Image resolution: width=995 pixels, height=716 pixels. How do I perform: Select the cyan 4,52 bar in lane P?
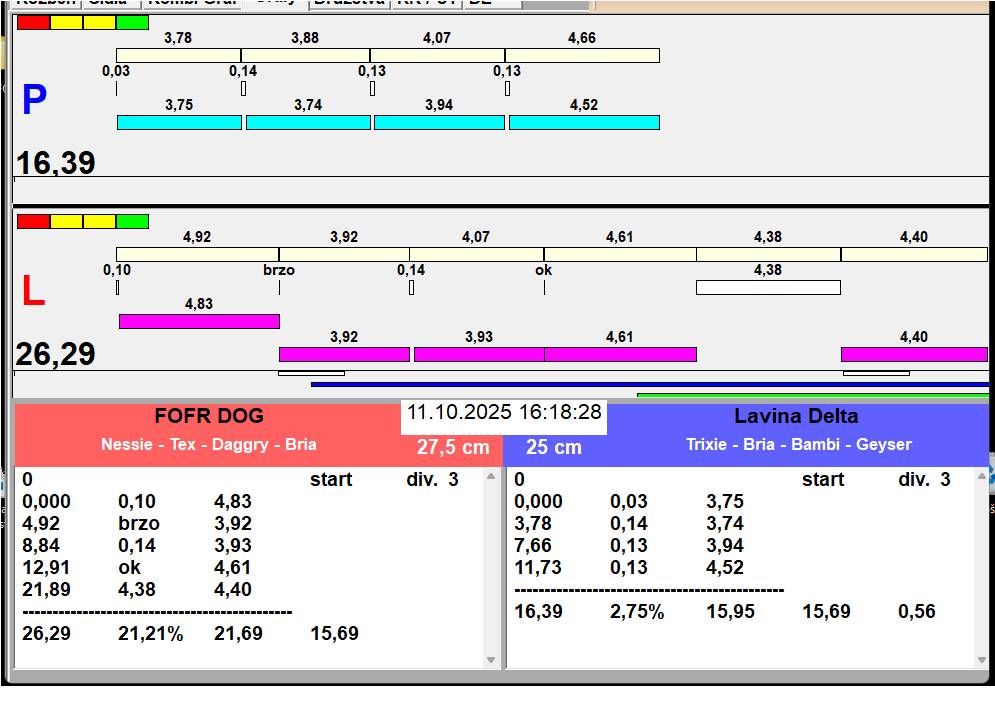(584, 122)
